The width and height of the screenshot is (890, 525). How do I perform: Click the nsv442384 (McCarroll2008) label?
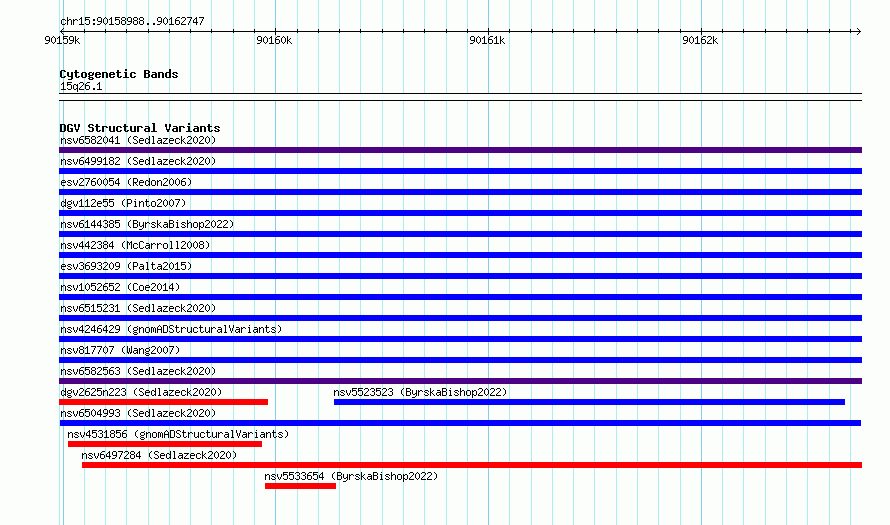tap(135, 245)
